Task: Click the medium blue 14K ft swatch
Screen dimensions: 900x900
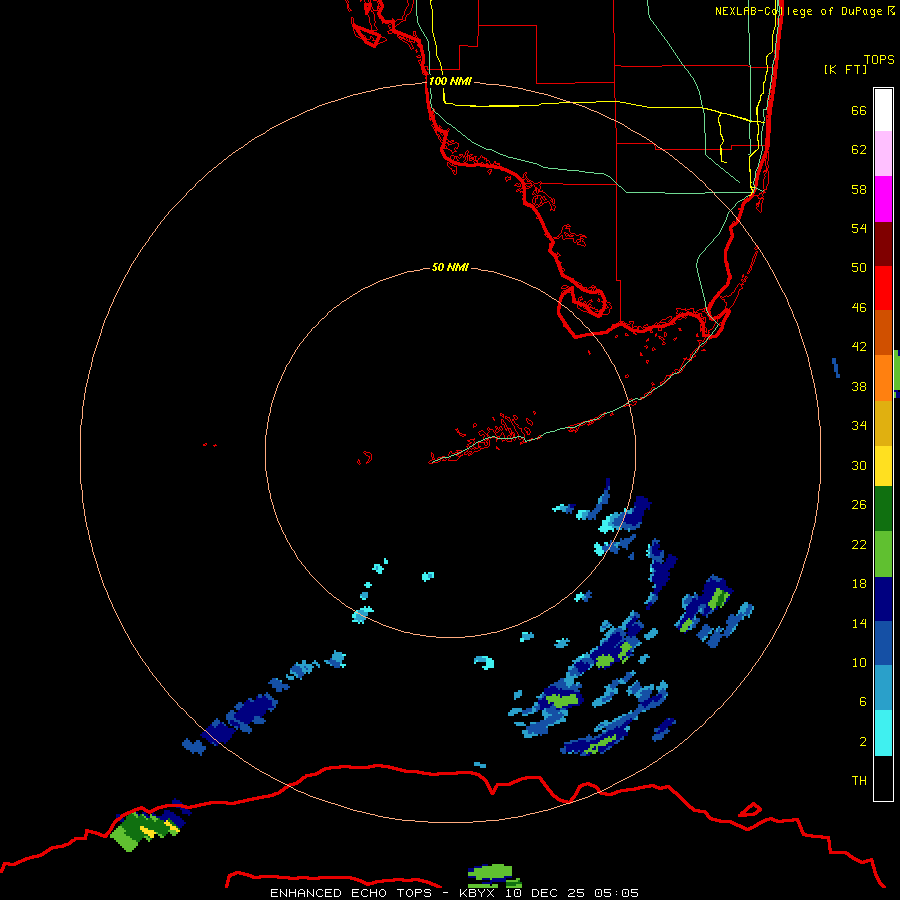Action: click(883, 643)
